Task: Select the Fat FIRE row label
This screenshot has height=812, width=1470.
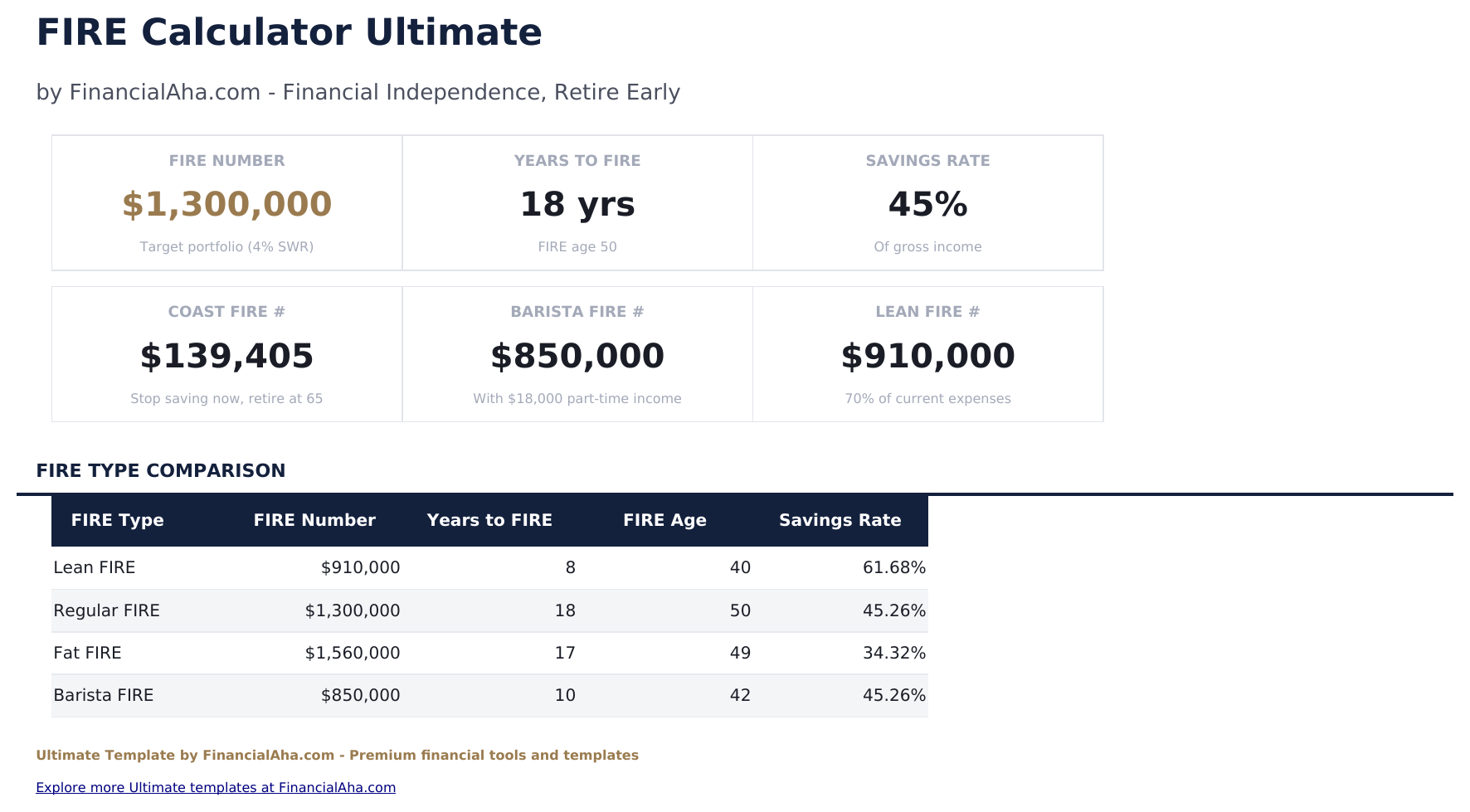Action: (x=87, y=653)
